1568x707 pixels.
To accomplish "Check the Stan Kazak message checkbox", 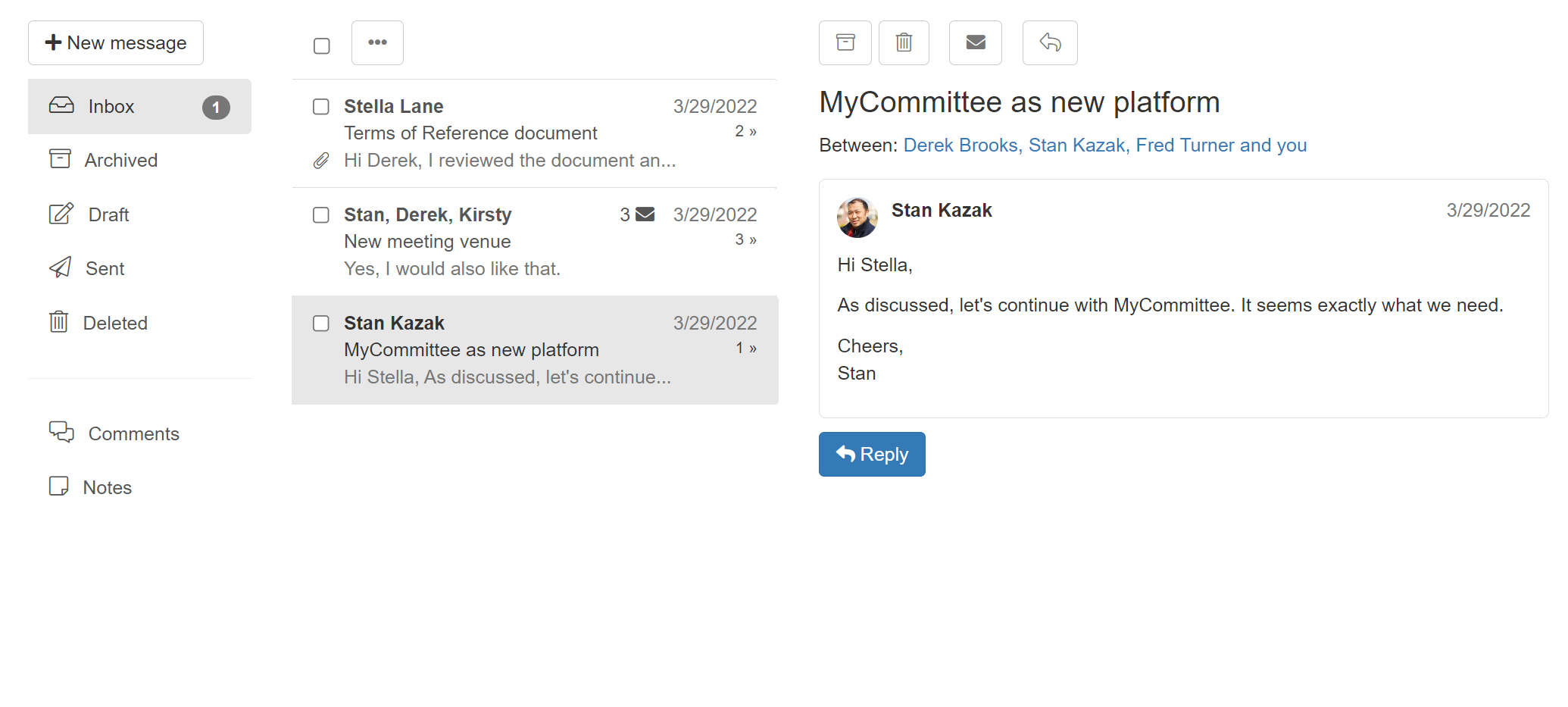I will coord(321,324).
